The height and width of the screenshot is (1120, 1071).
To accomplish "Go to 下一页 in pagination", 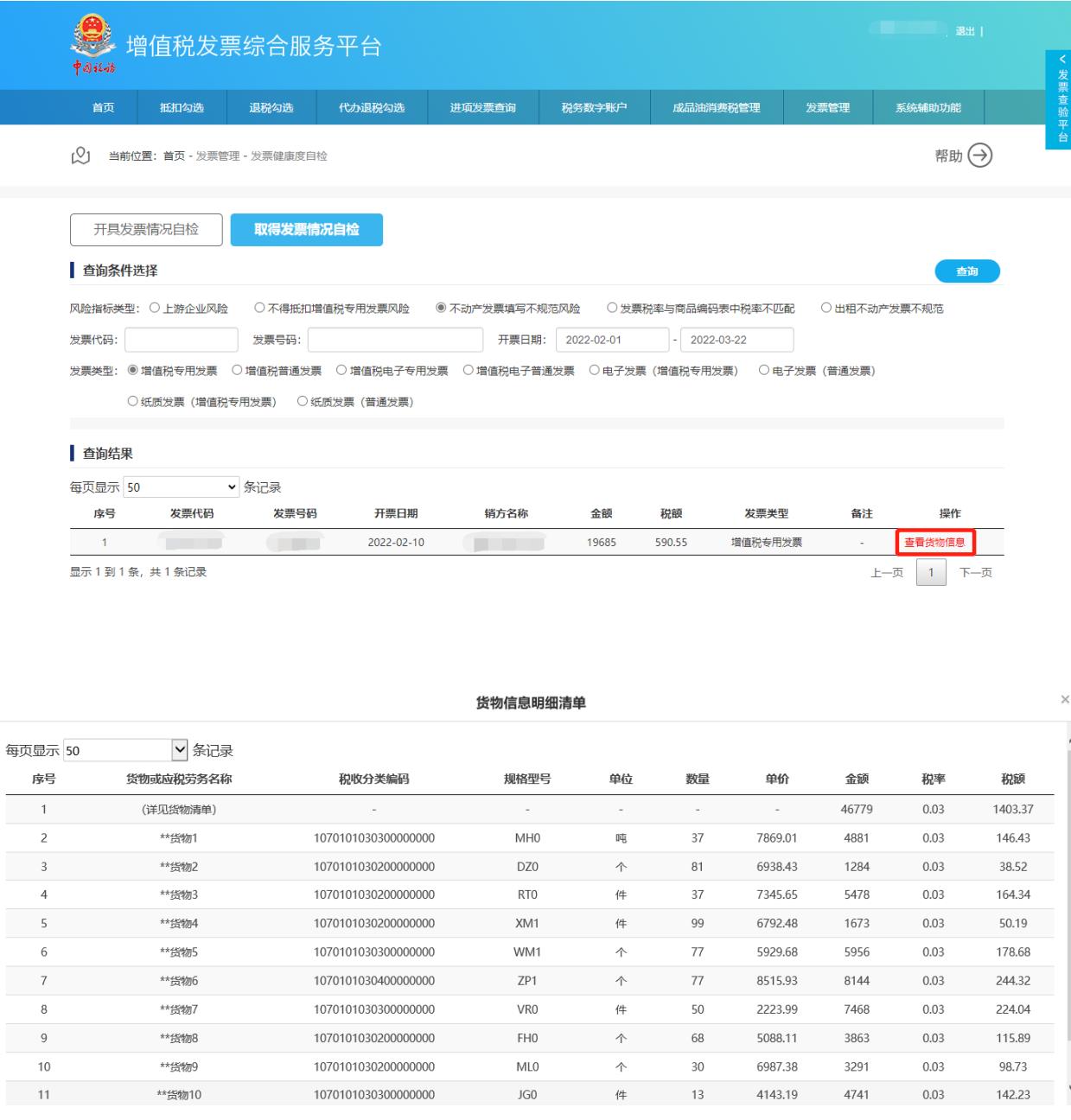I will point(975,573).
